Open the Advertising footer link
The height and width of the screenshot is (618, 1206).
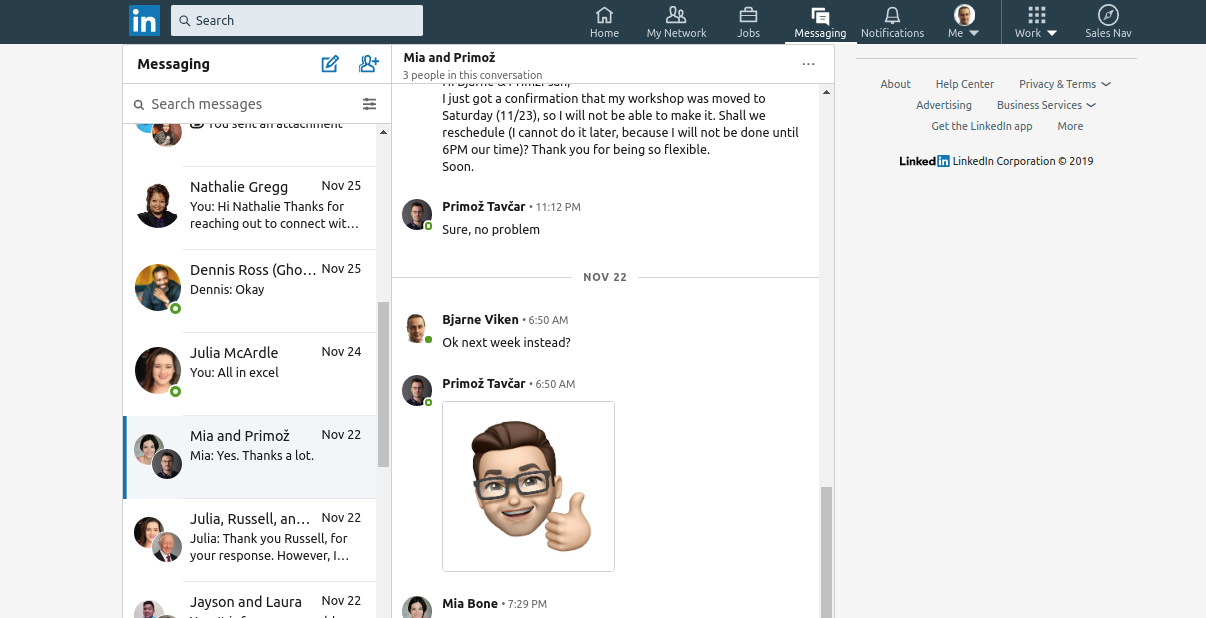[x=944, y=105]
